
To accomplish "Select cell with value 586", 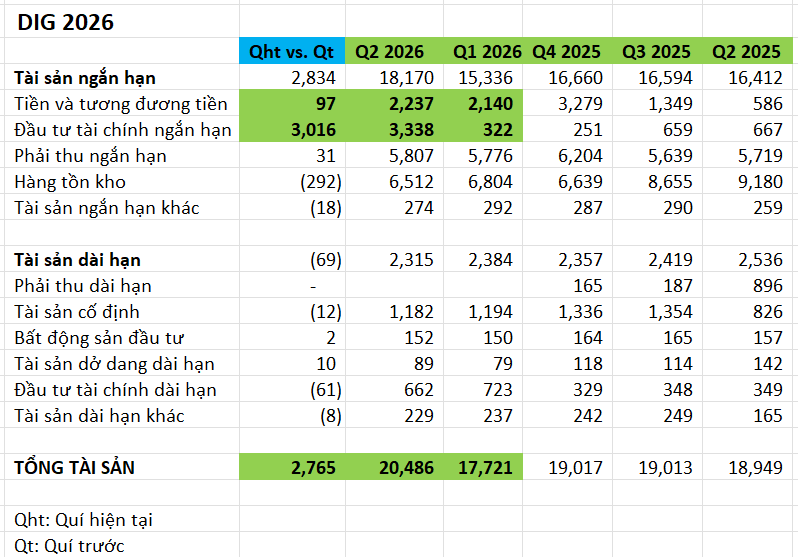I will pyautogui.click(x=748, y=103).
